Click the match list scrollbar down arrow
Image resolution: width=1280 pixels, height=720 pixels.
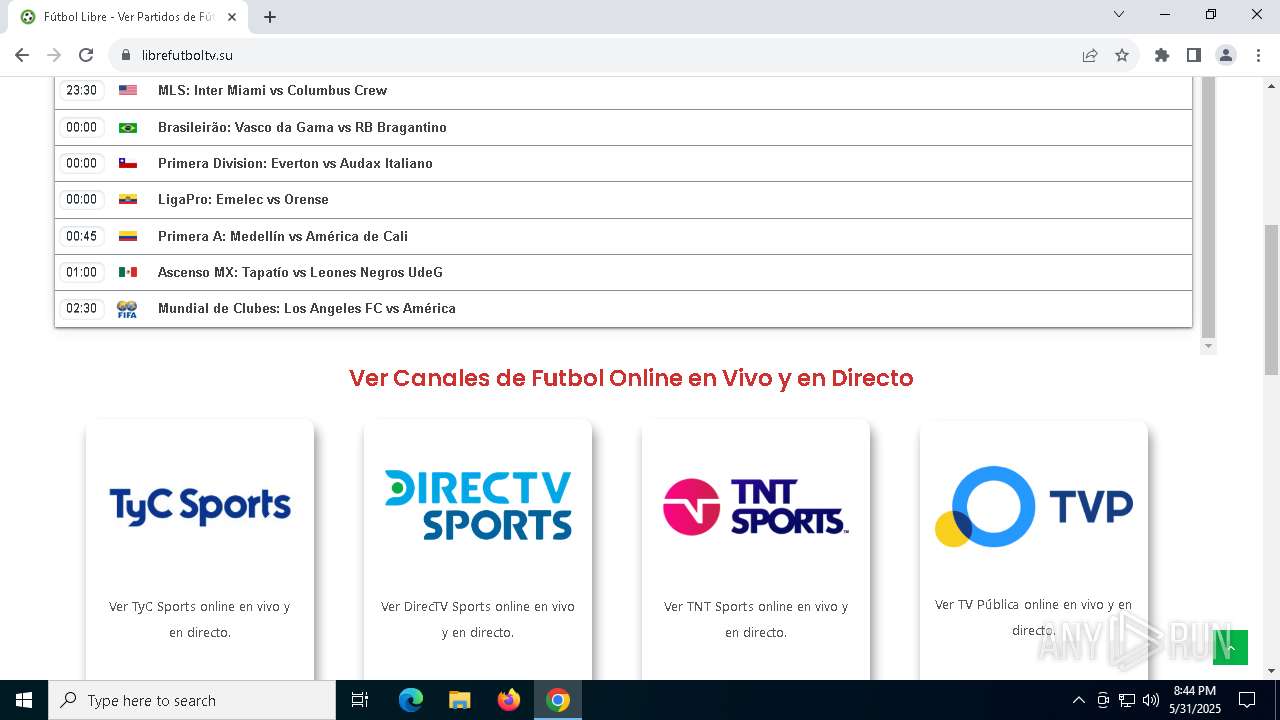[x=1208, y=346]
